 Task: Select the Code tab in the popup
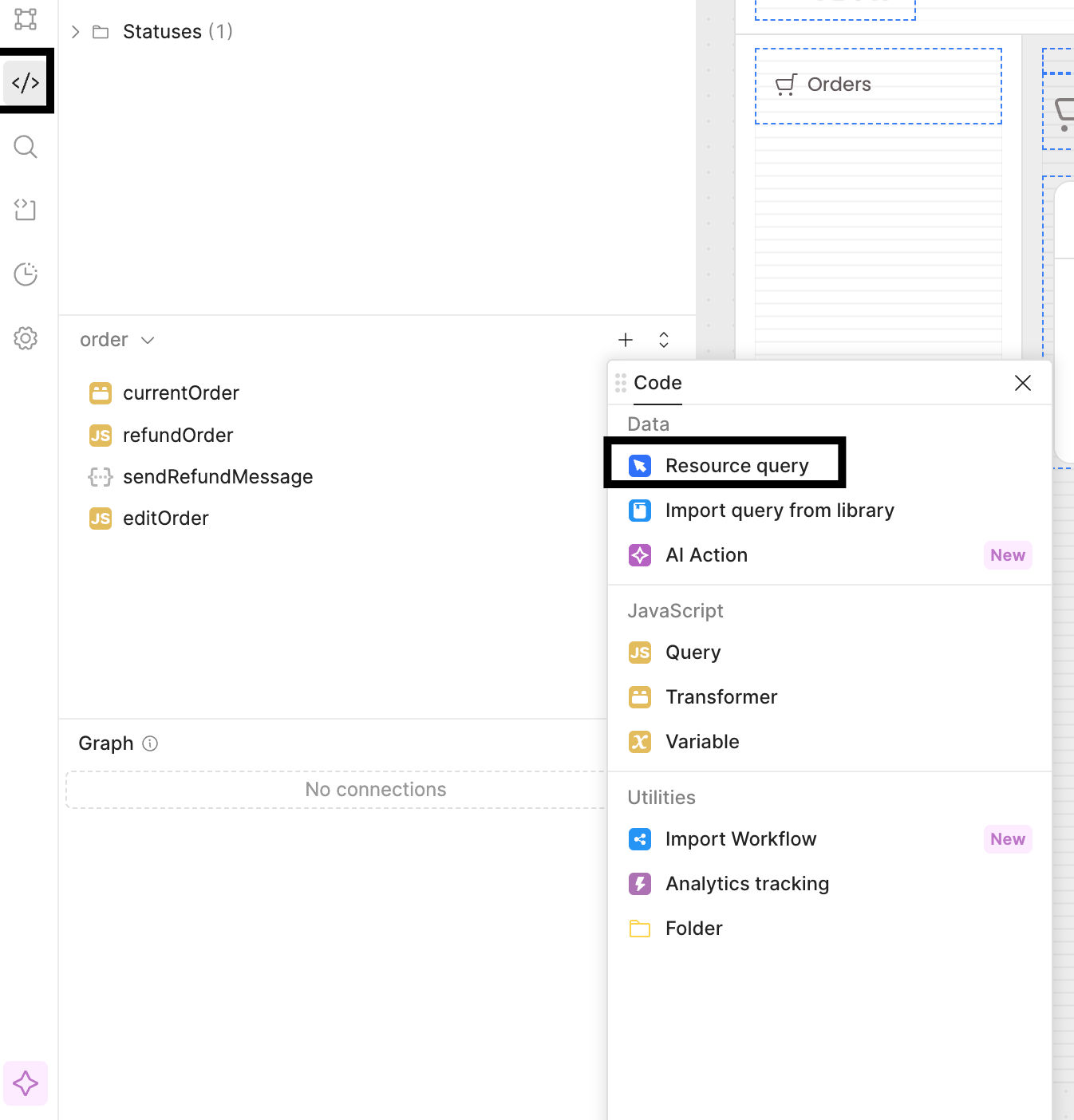[x=658, y=383]
